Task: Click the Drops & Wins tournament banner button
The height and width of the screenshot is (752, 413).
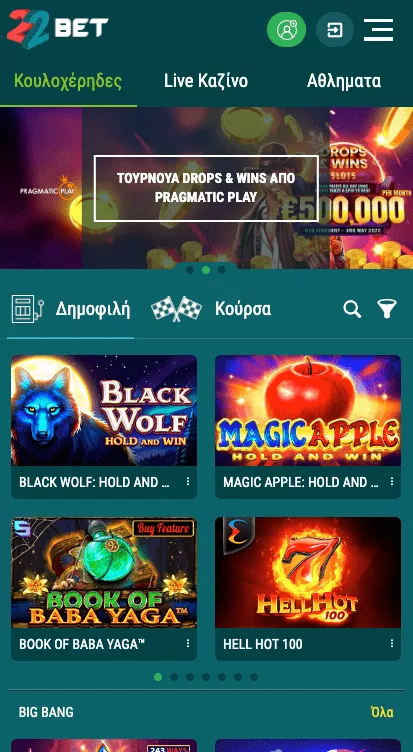Action: [x=206, y=188]
